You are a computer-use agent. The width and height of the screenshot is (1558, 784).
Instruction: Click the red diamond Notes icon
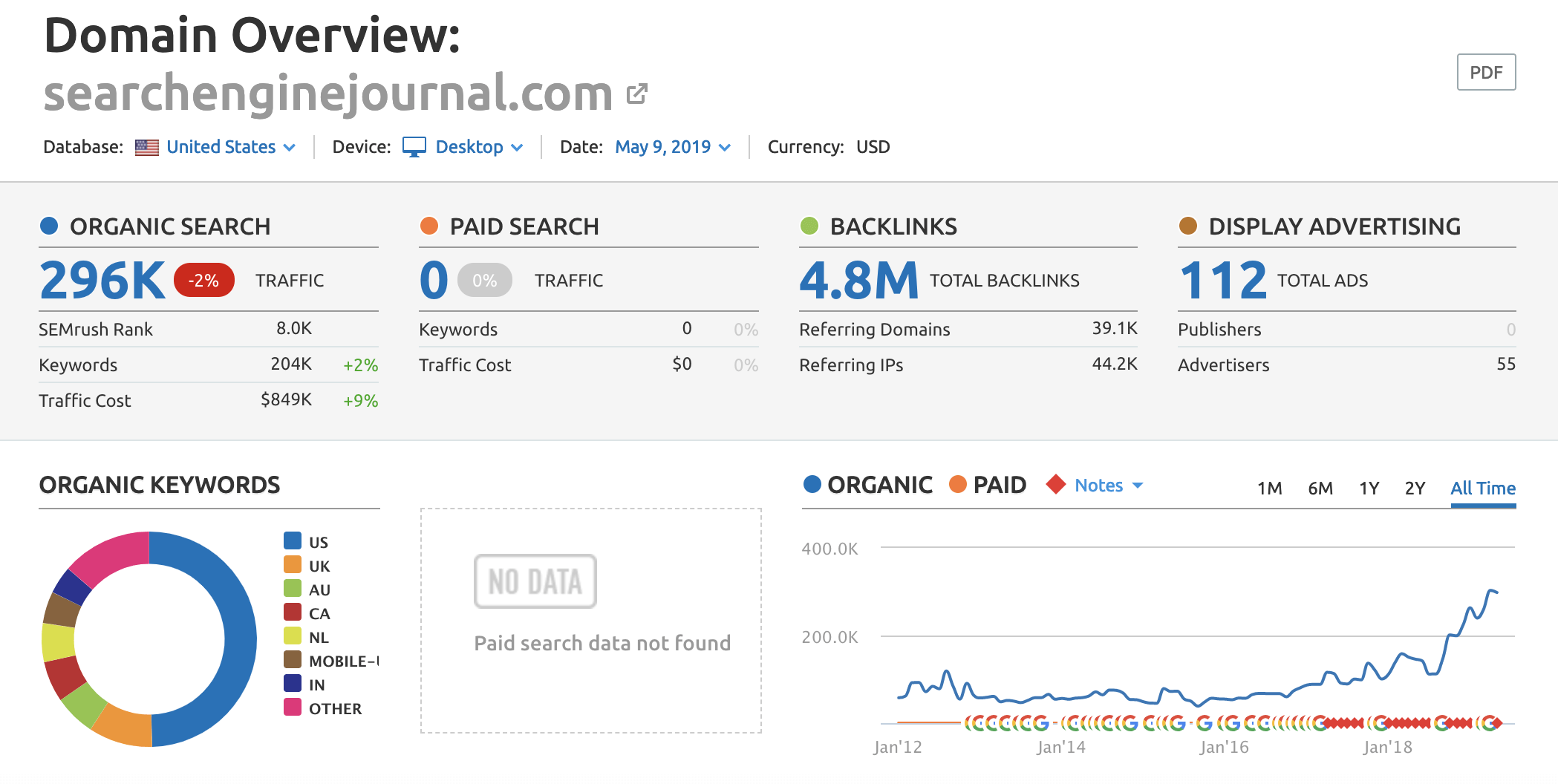(x=1055, y=485)
